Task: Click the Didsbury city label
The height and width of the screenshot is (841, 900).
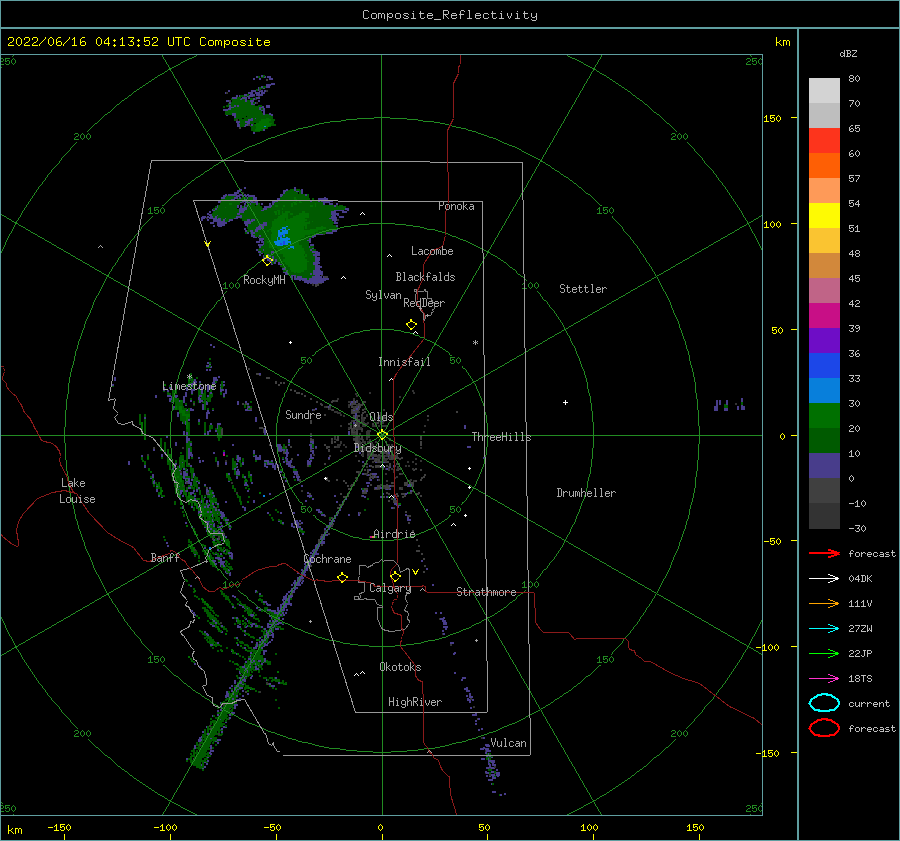Action: (378, 448)
